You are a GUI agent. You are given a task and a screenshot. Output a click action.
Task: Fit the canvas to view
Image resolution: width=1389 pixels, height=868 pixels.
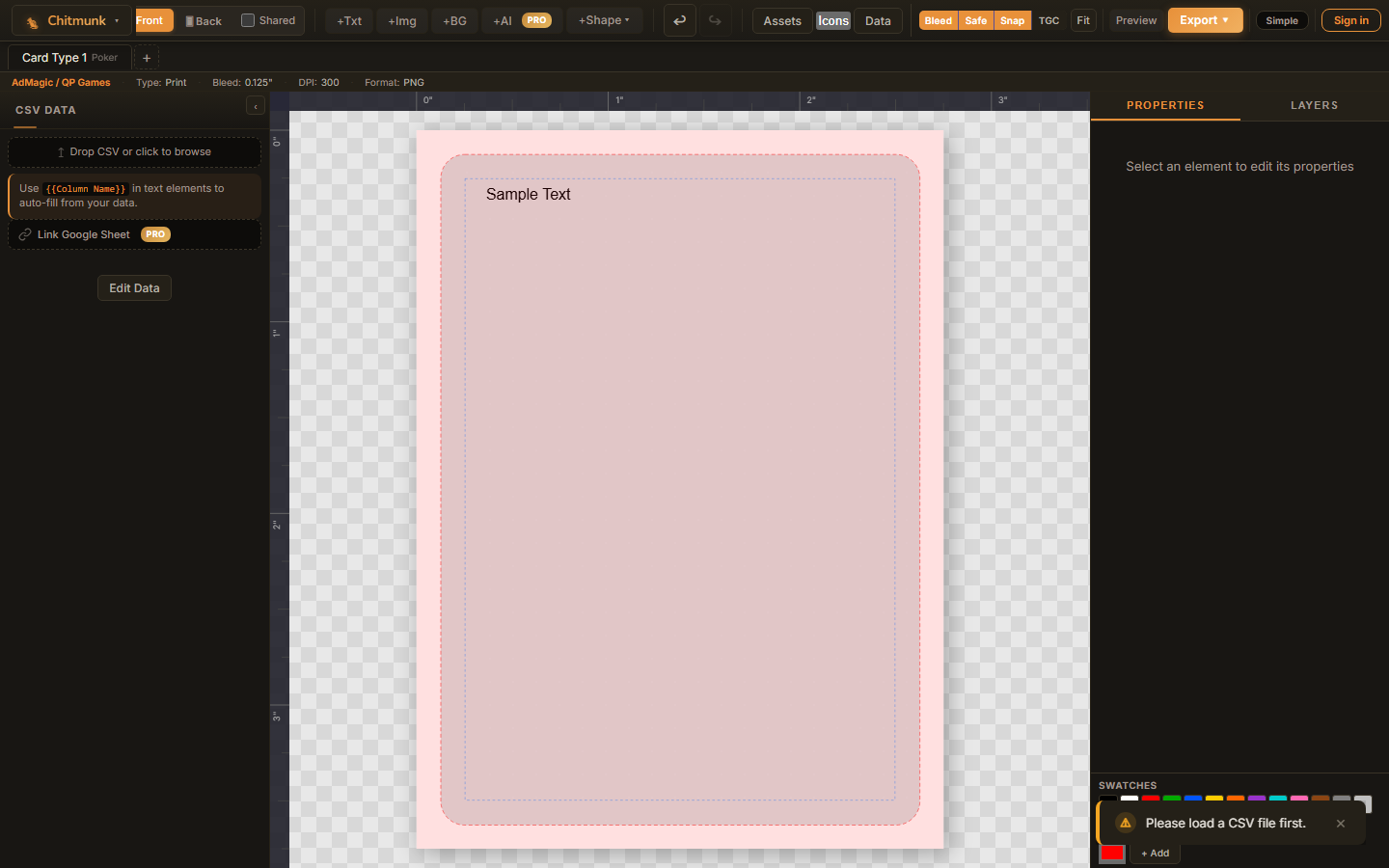coord(1083,20)
